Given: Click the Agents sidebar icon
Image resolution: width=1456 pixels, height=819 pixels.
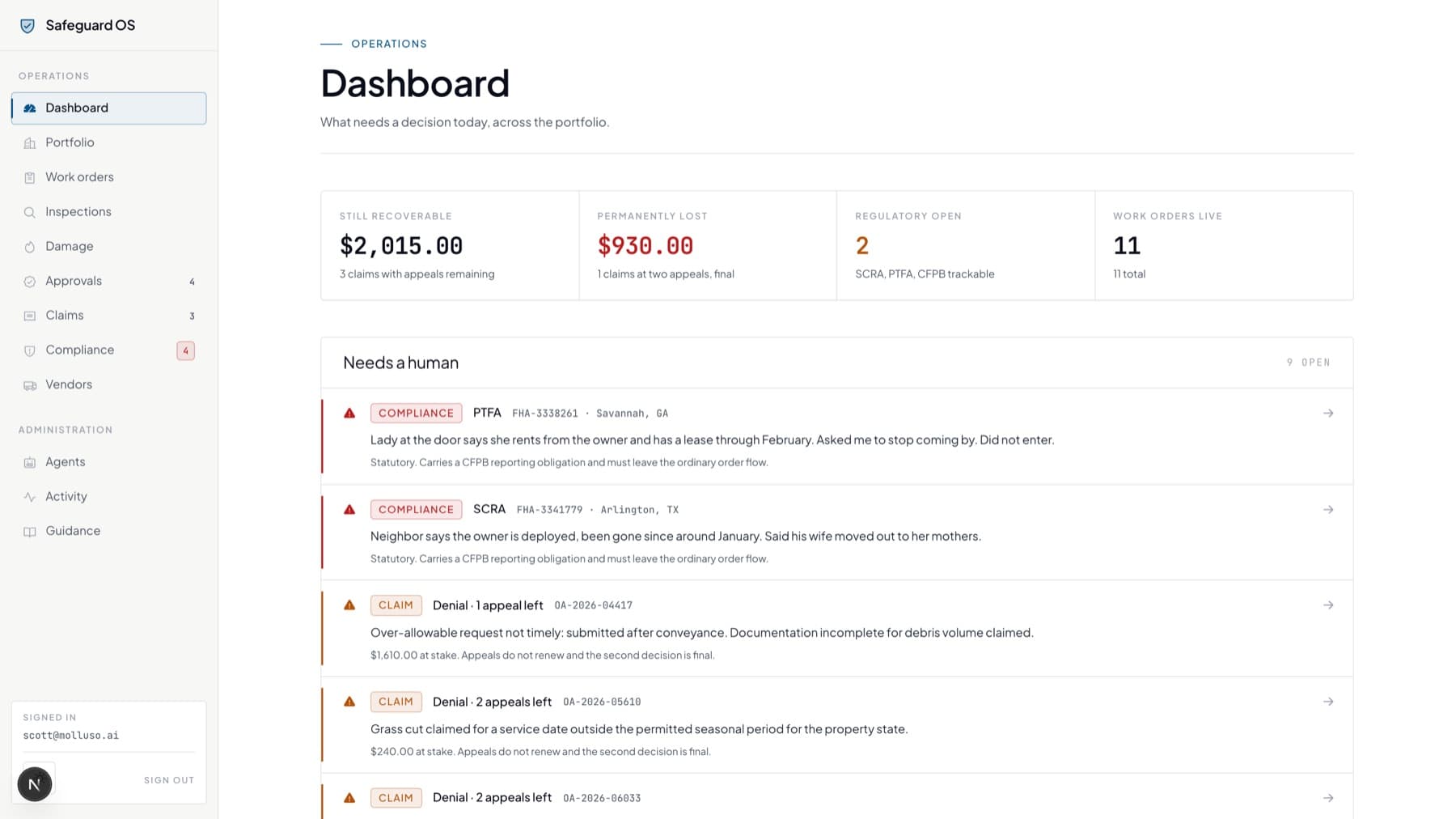Looking at the screenshot, I should click(x=30, y=462).
